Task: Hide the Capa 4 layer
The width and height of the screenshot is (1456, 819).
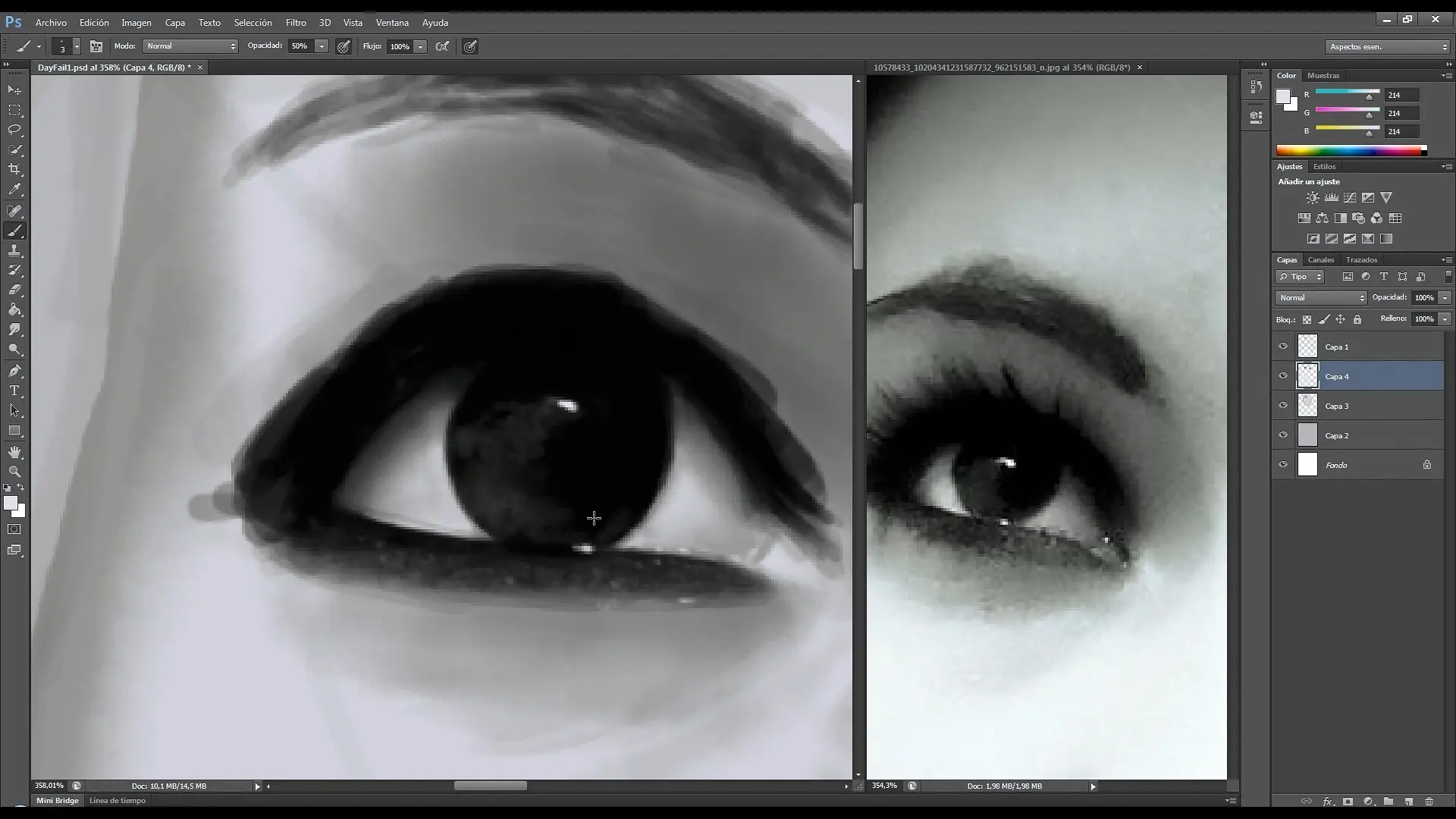Action: pos(1283,376)
